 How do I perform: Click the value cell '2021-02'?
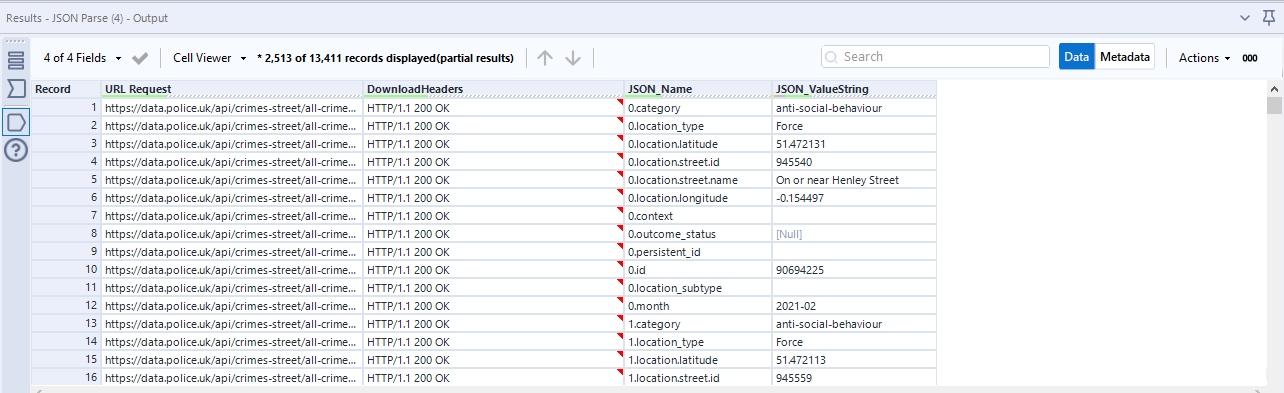click(854, 305)
